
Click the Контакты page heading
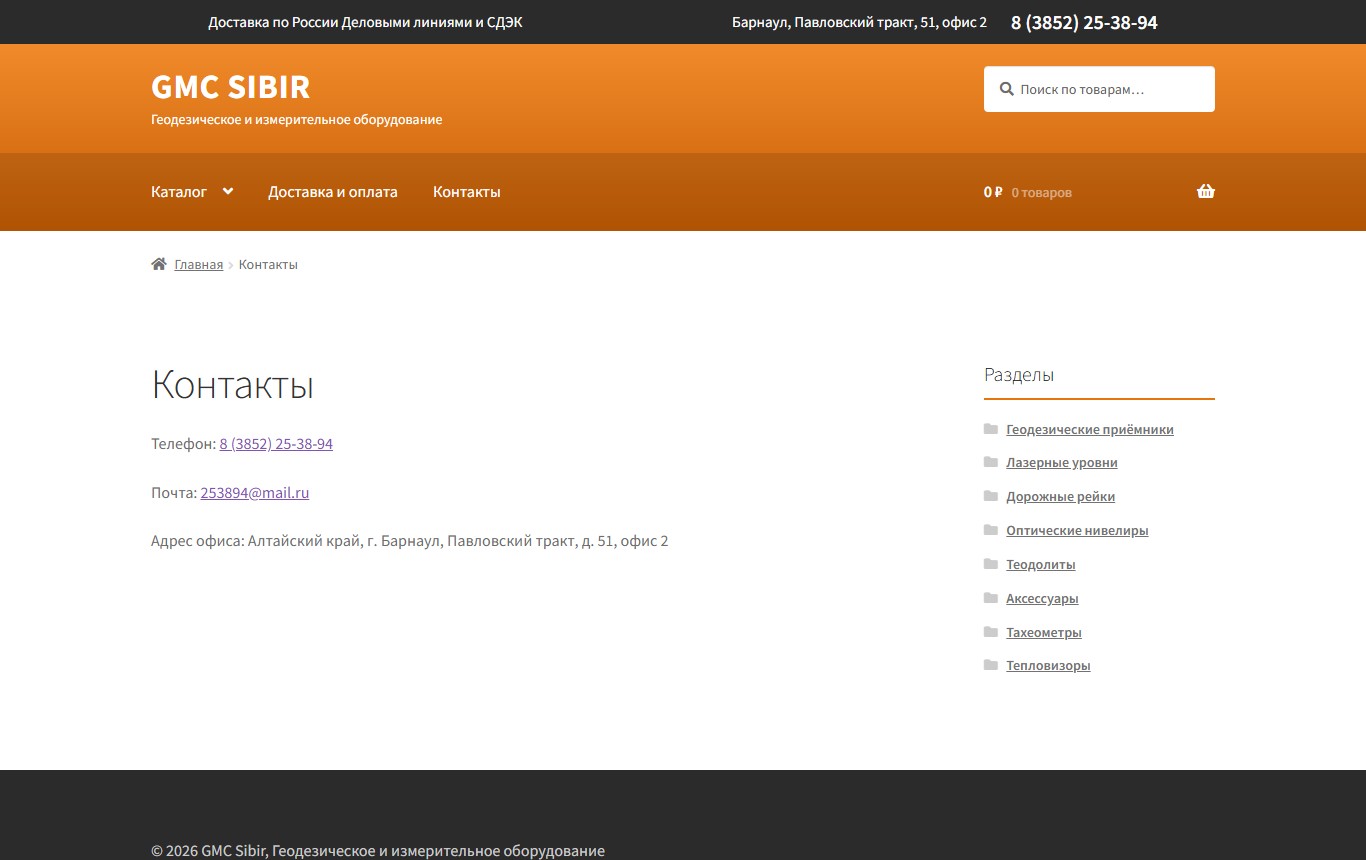[x=232, y=385]
